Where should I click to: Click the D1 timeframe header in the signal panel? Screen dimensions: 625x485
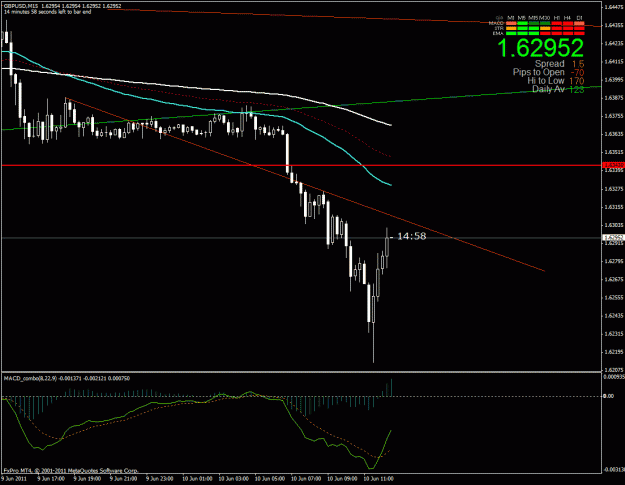[579, 18]
